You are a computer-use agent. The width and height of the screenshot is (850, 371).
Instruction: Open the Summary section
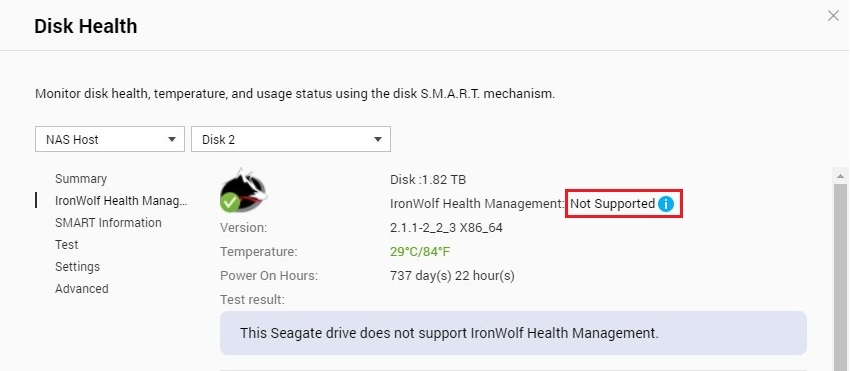point(81,178)
